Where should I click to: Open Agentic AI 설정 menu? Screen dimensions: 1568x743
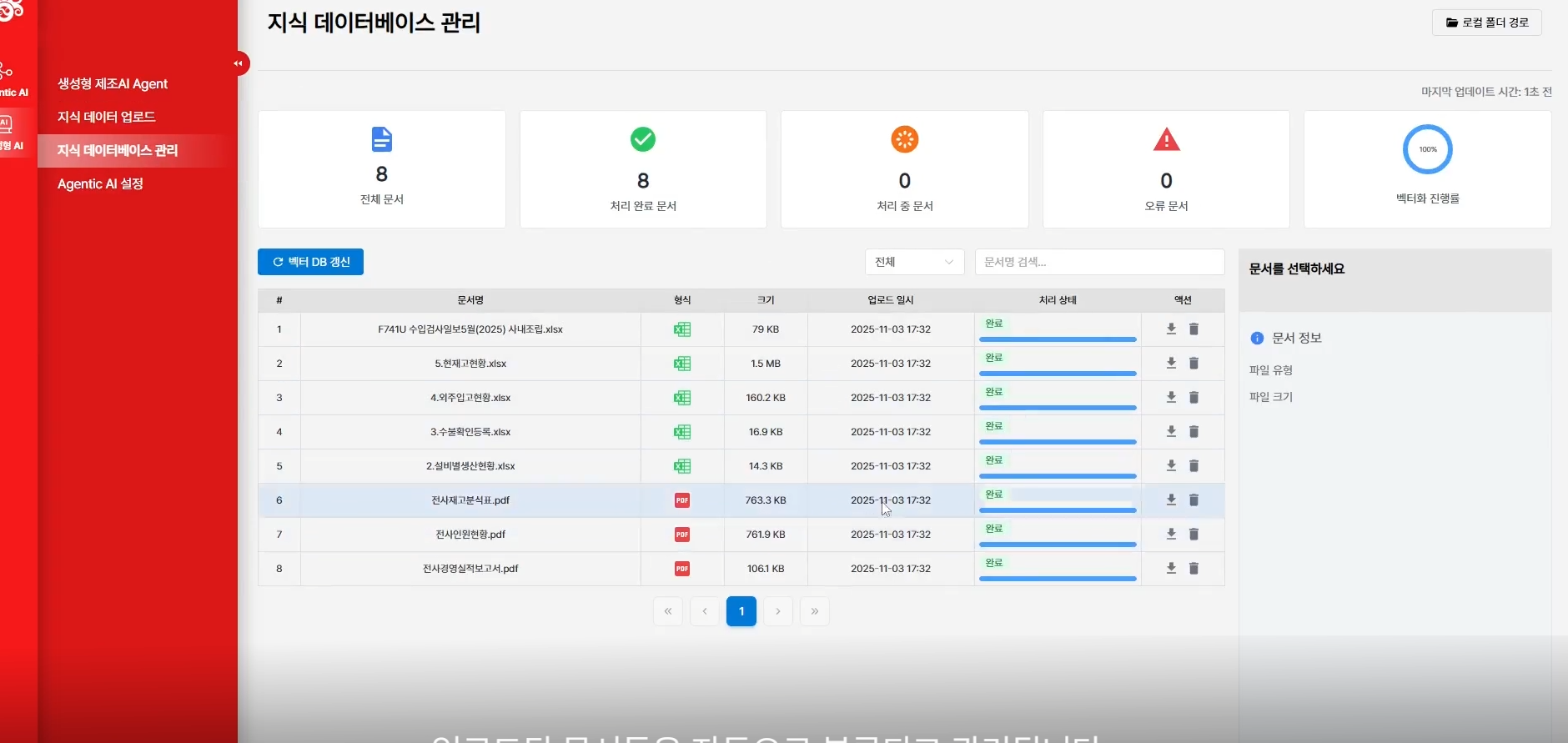coord(100,183)
